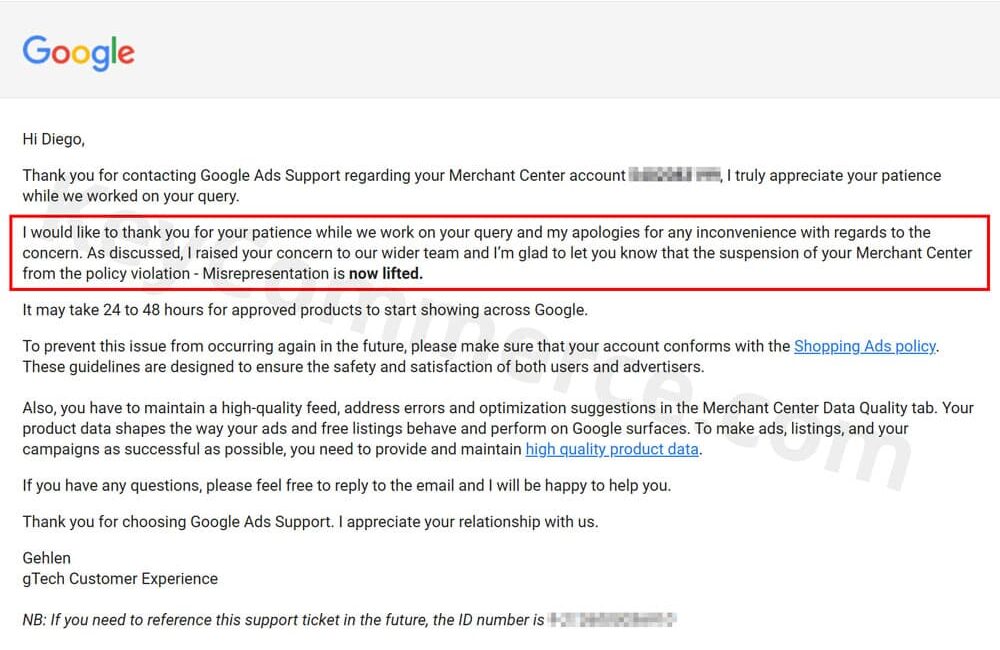Screen dimensions: 1000x650
Task: Click the "Hi Diego," greeting line
Action: [54, 139]
